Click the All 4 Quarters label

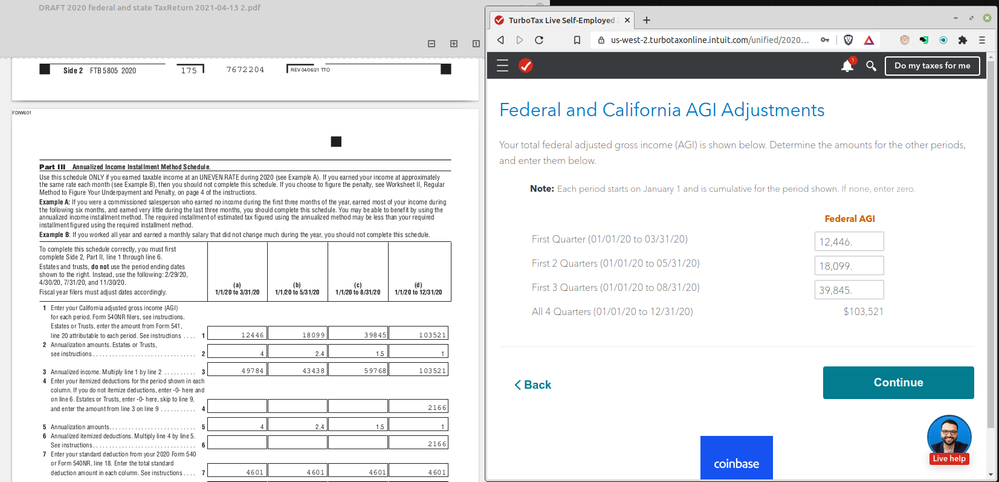pyautogui.click(x=612, y=312)
